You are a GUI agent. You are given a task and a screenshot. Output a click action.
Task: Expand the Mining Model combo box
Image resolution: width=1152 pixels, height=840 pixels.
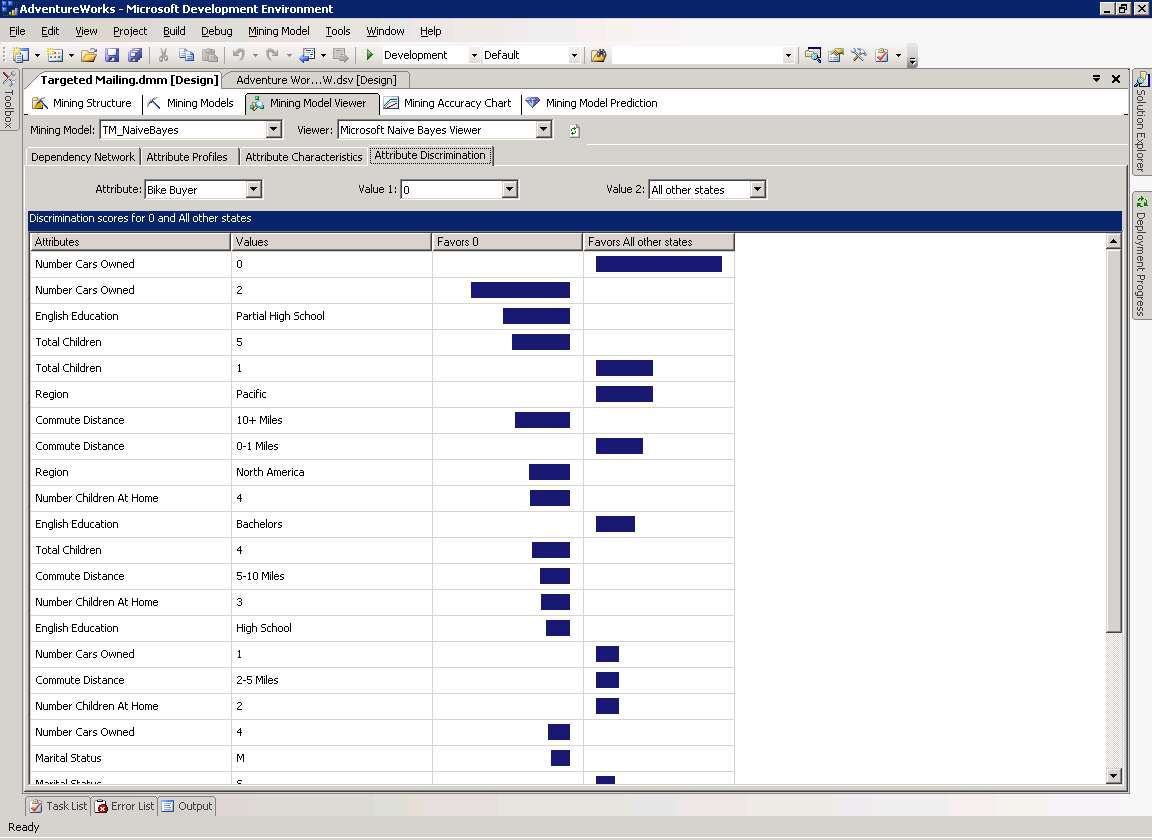point(273,130)
